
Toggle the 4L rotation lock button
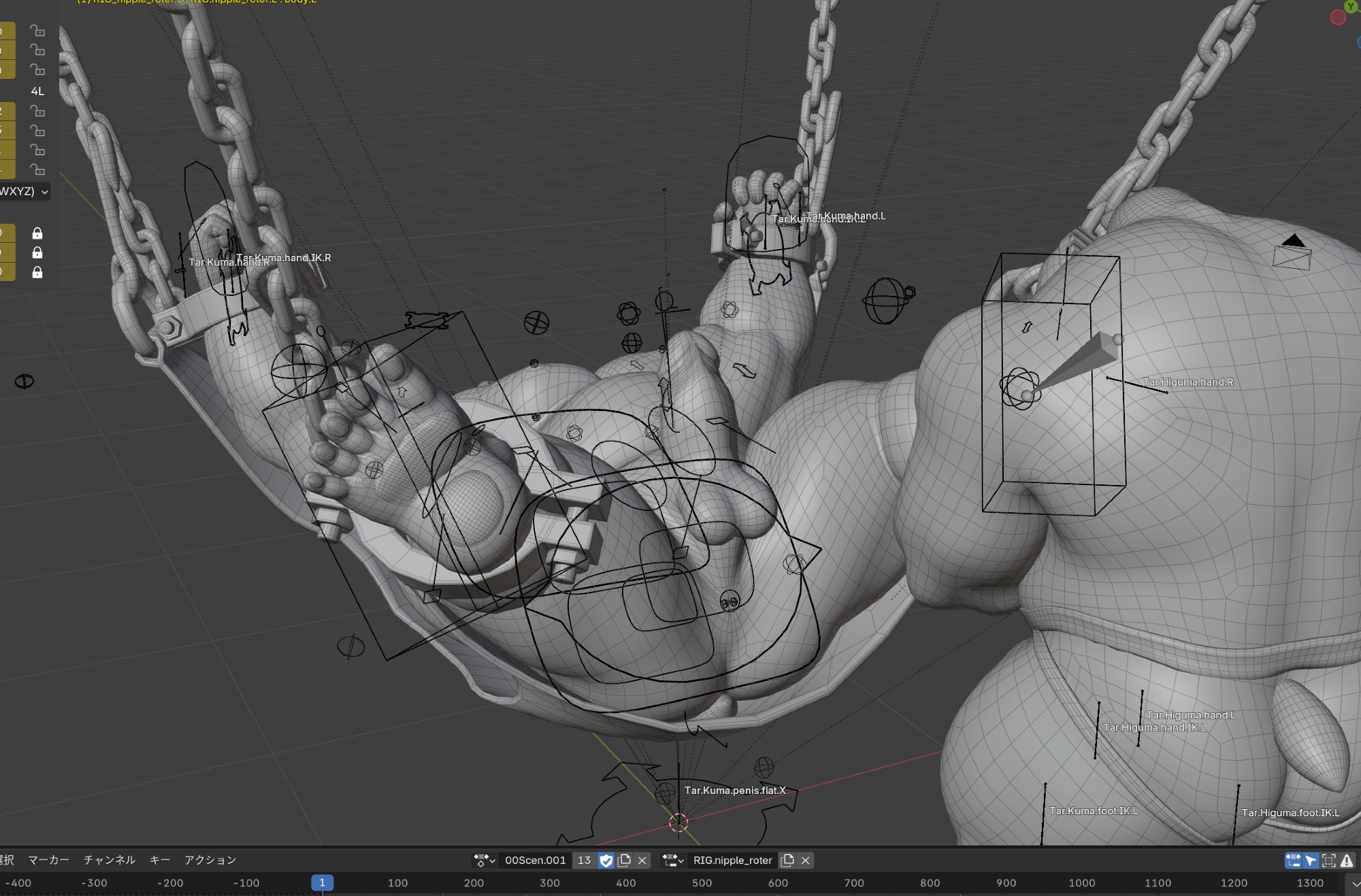click(x=37, y=91)
